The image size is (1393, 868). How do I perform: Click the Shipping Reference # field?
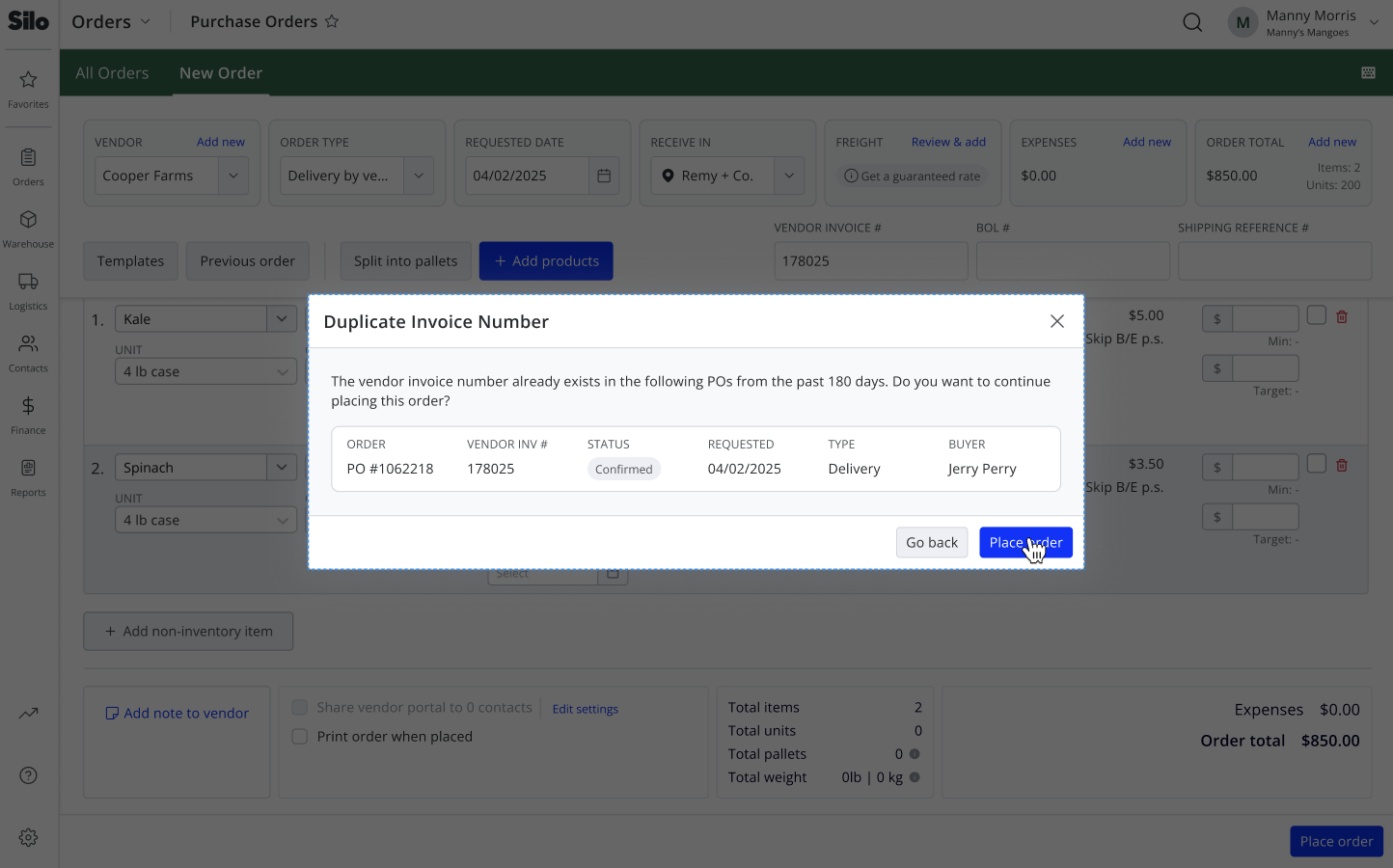tap(1274, 261)
